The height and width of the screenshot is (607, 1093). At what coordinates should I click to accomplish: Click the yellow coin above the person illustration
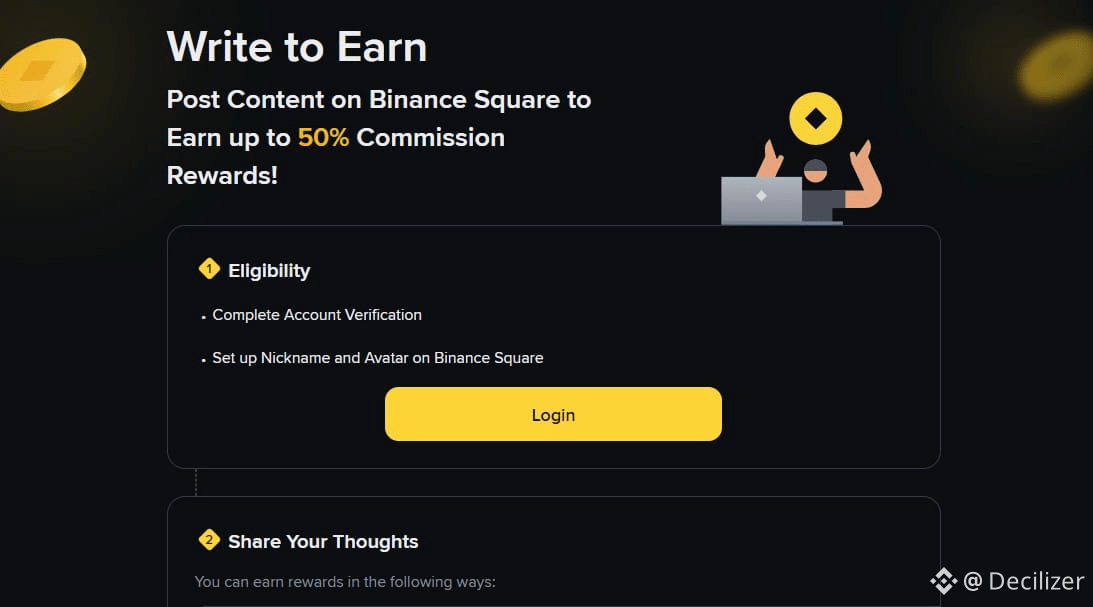(816, 119)
